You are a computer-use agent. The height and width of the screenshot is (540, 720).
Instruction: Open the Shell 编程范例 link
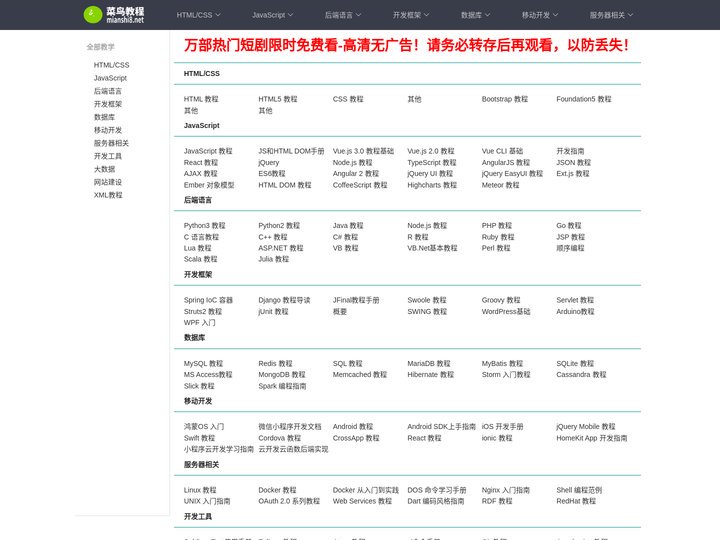pyautogui.click(x=579, y=490)
